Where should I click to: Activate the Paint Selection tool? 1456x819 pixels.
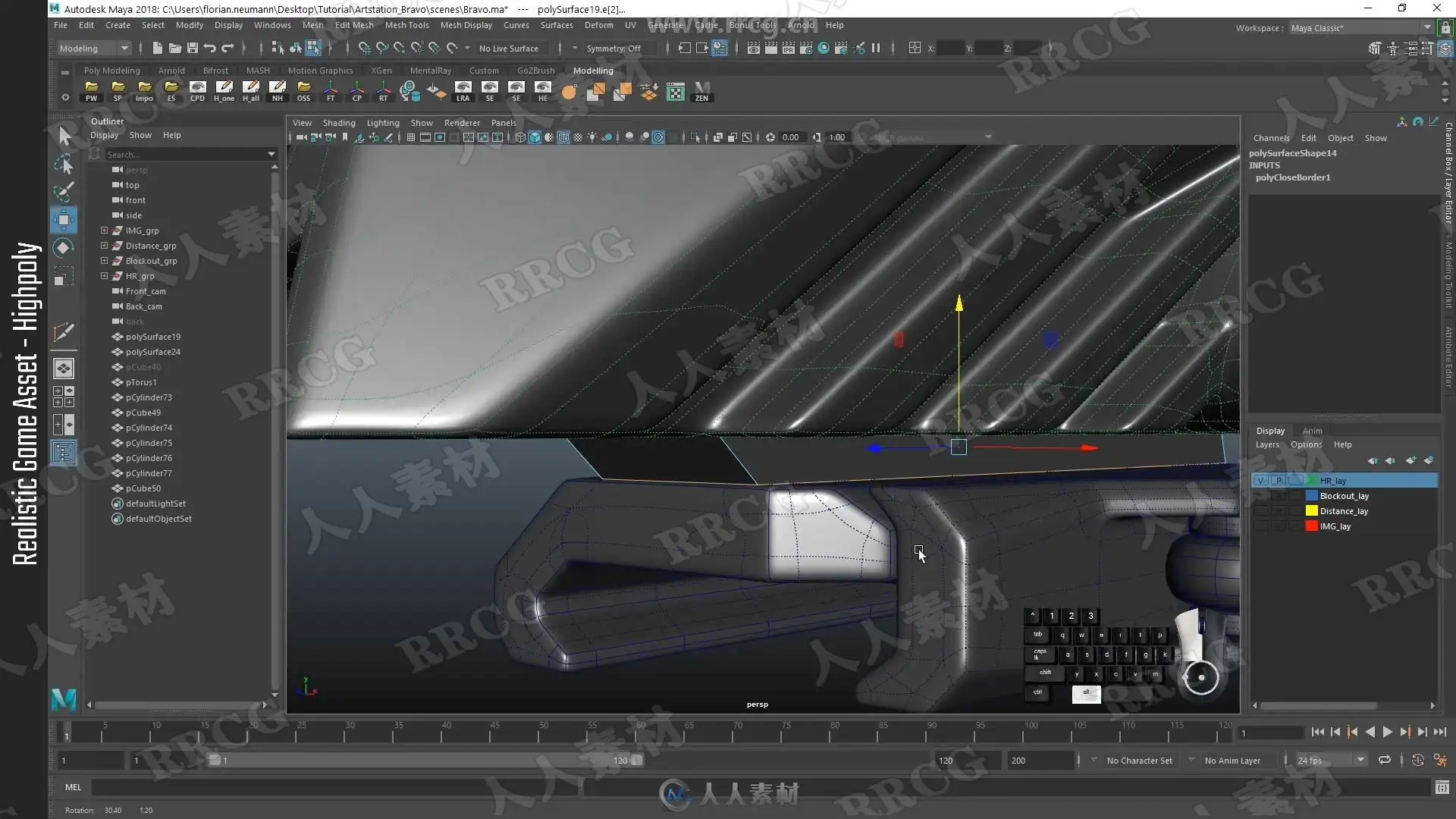point(64,191)
